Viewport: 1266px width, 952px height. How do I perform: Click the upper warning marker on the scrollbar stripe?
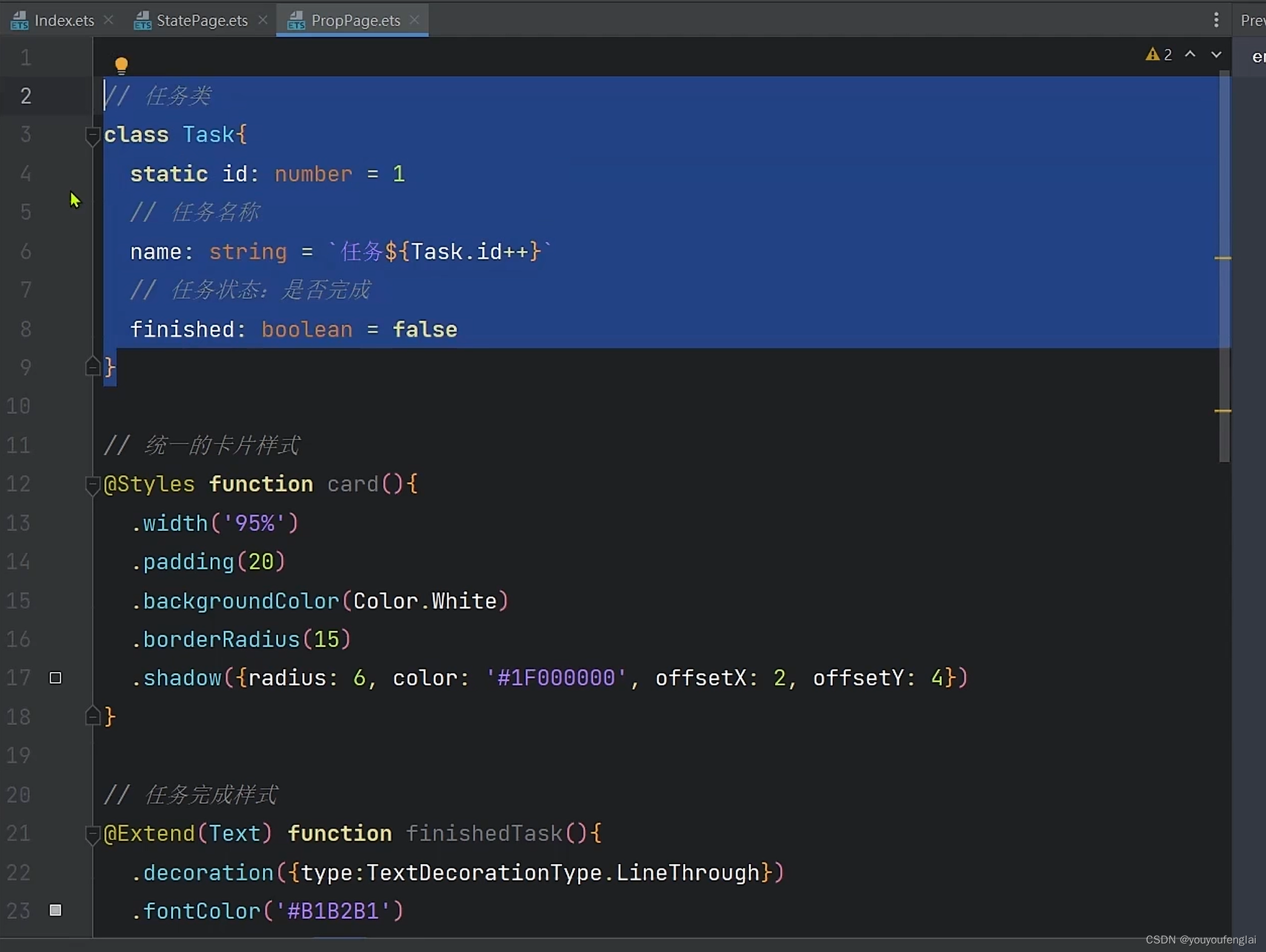[1223, 258]
